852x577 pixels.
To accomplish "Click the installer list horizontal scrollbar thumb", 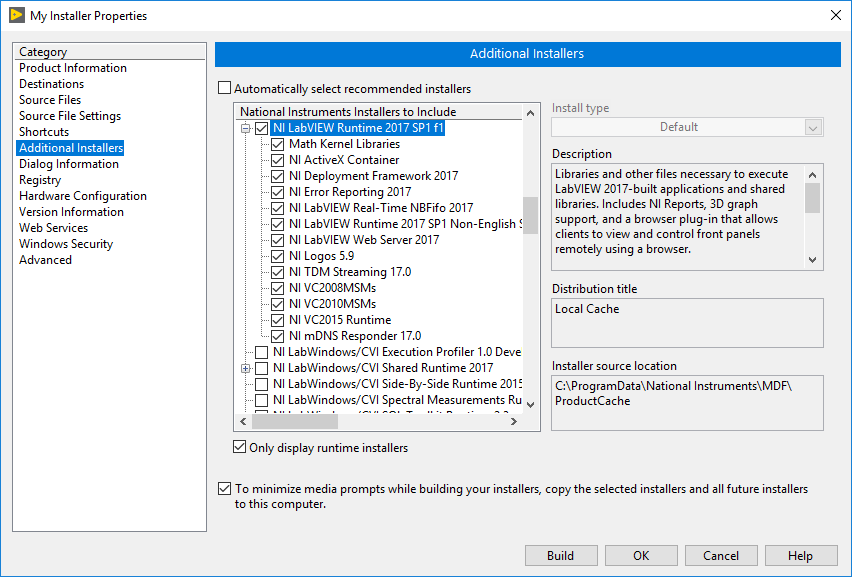I will pos(296,421).
